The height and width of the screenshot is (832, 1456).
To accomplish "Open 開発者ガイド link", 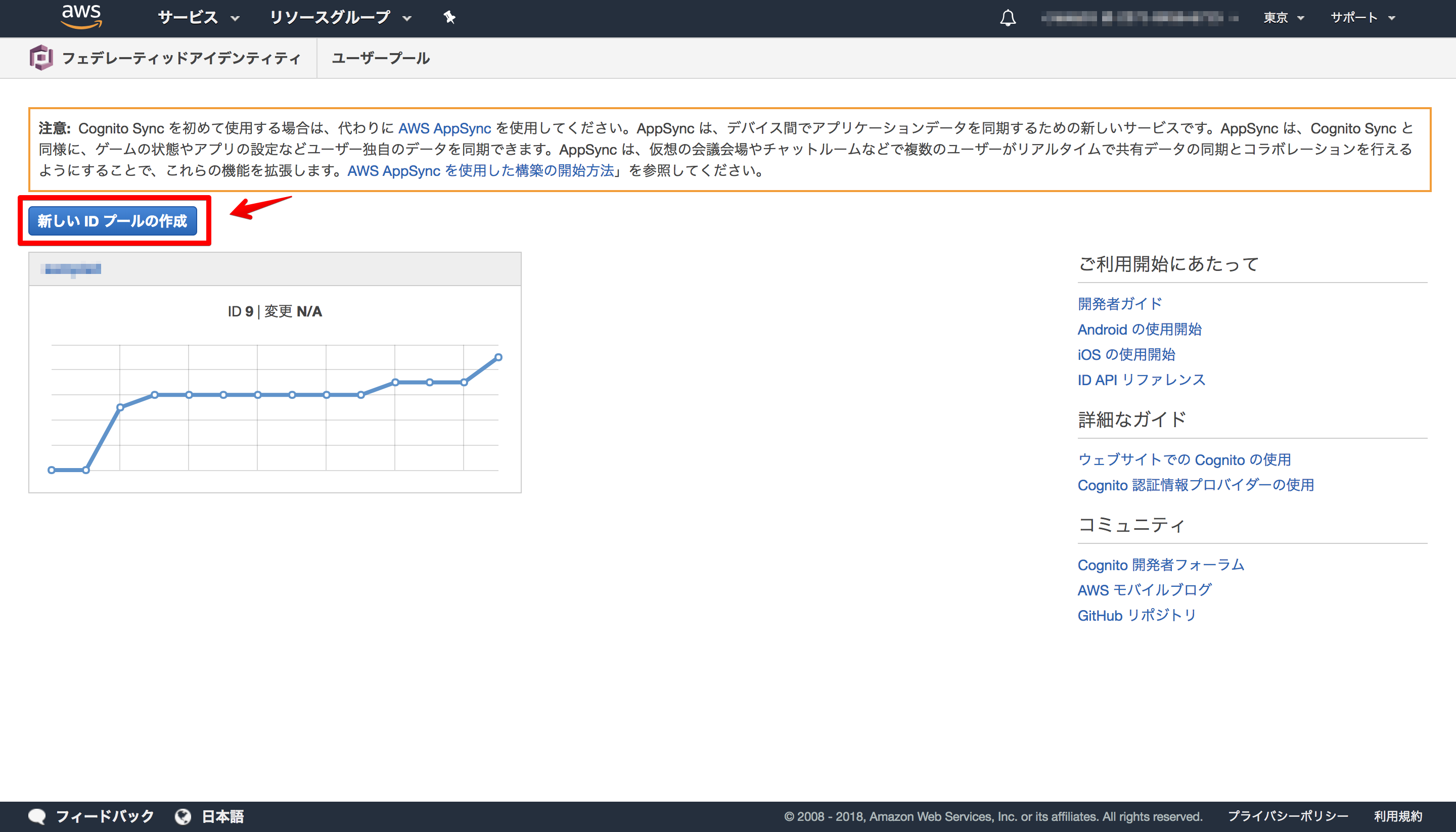I will click(x=1120, y=303).
